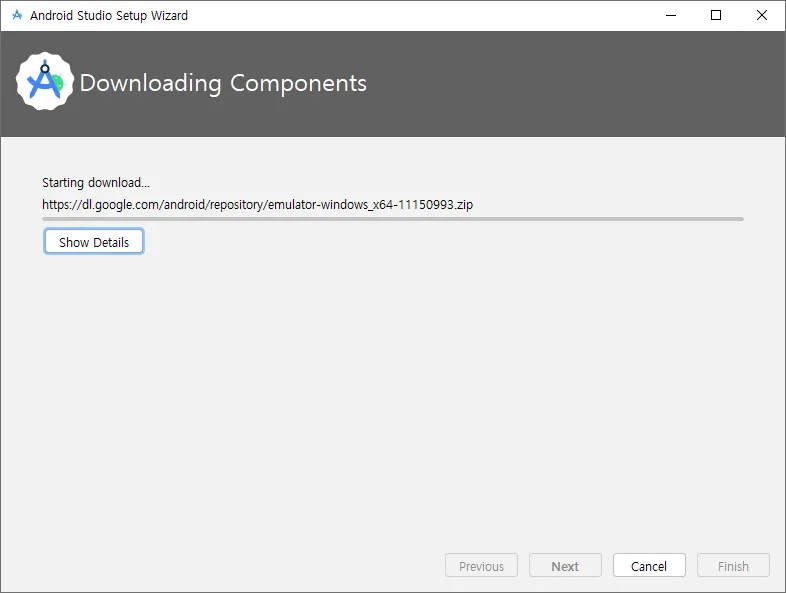
Task: Cancel the component download
Action: (x=649, y=565)
